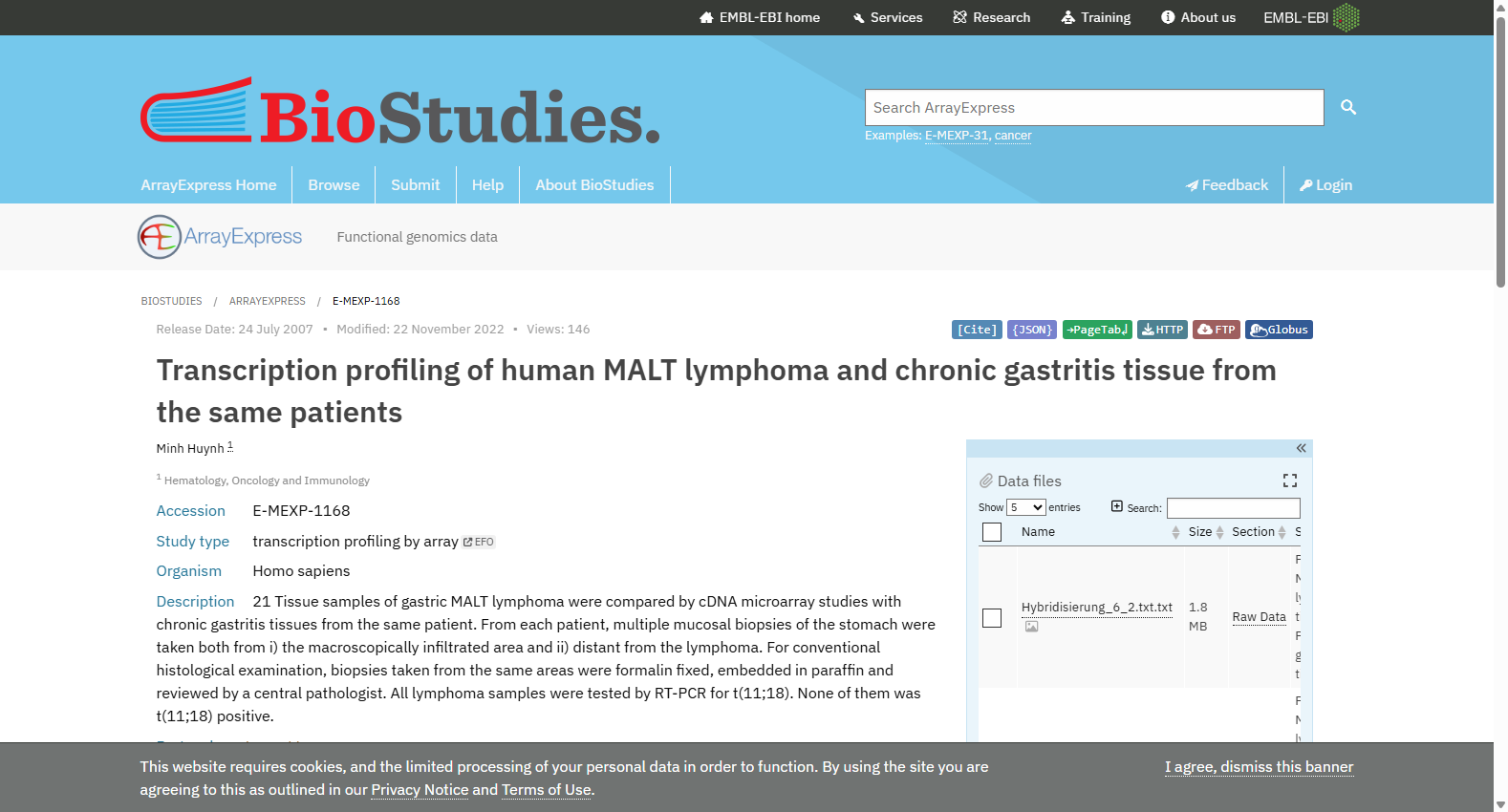Open the Submit menu item

pyautogui.click(x=416, y=185)
